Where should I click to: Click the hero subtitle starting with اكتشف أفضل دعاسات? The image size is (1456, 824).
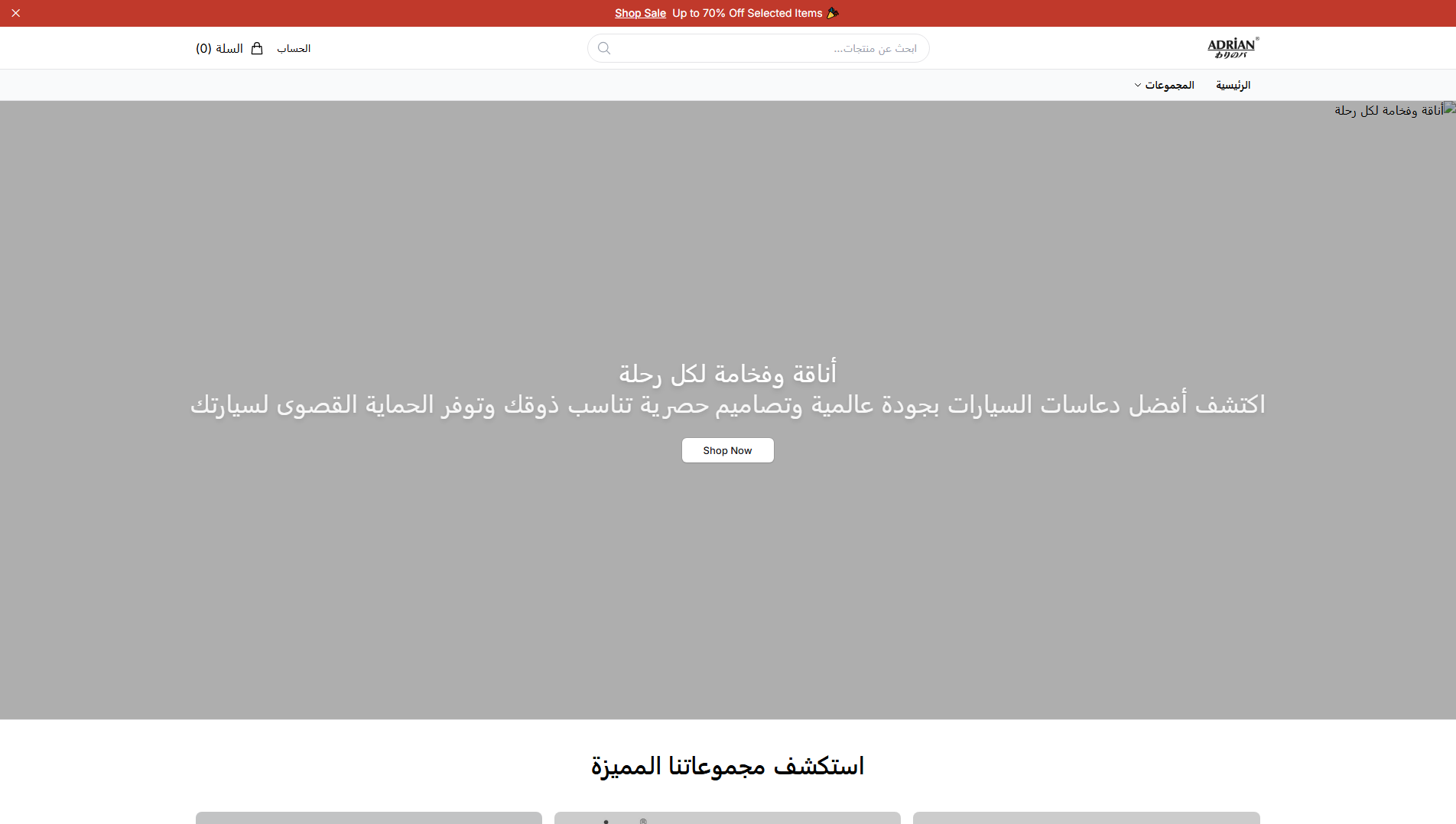(727, 404)
